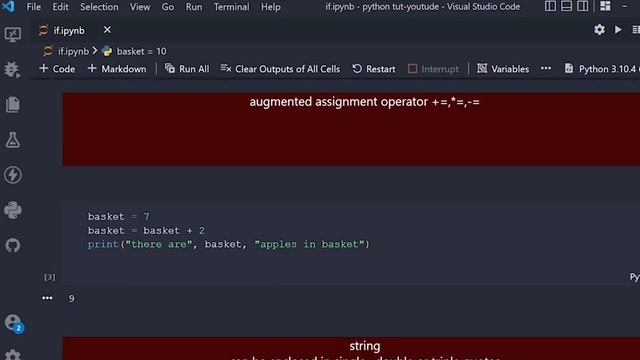This screenshot has height=360, width=640.
Task: Open notebook toolbar more actions ellipsis
Action: click(x=546, y=69)
